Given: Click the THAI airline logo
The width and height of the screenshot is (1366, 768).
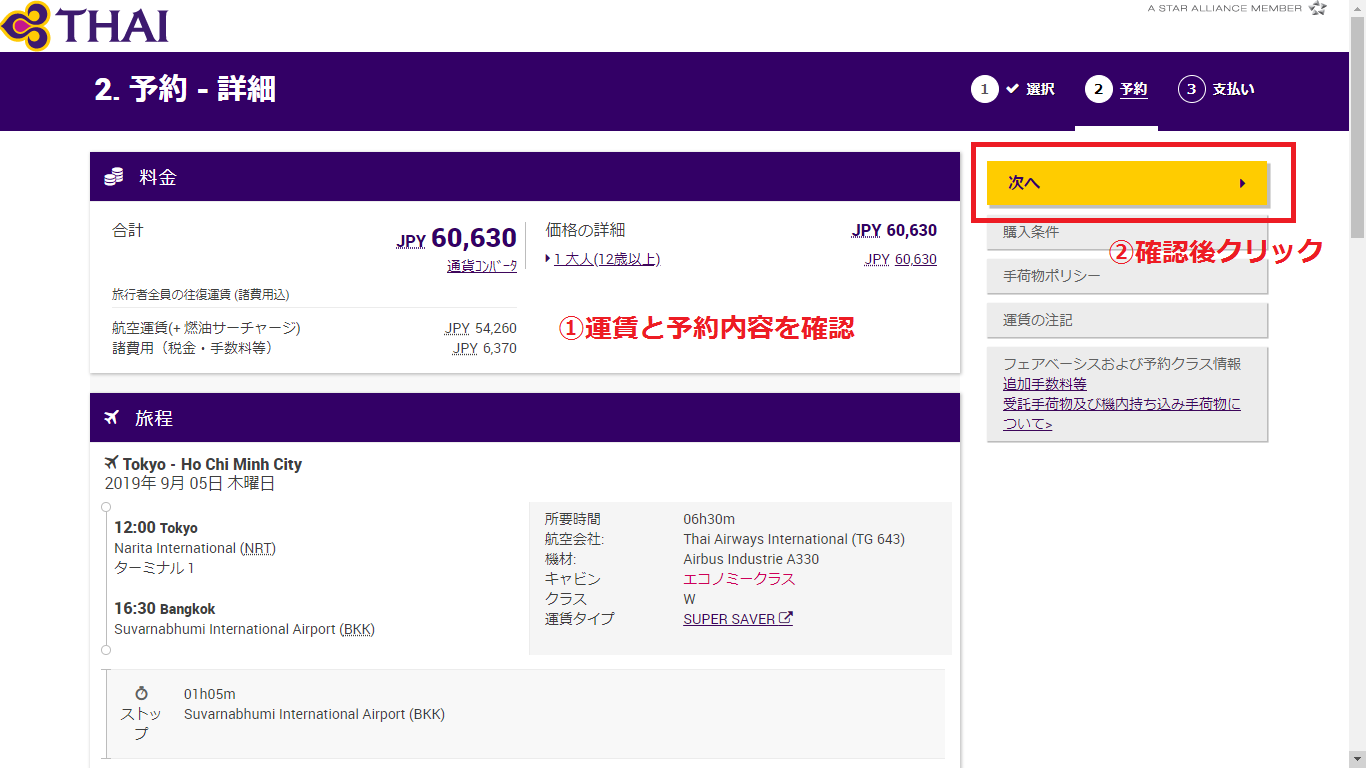Looking at the screenshot, I should click(x=85, y=25).
